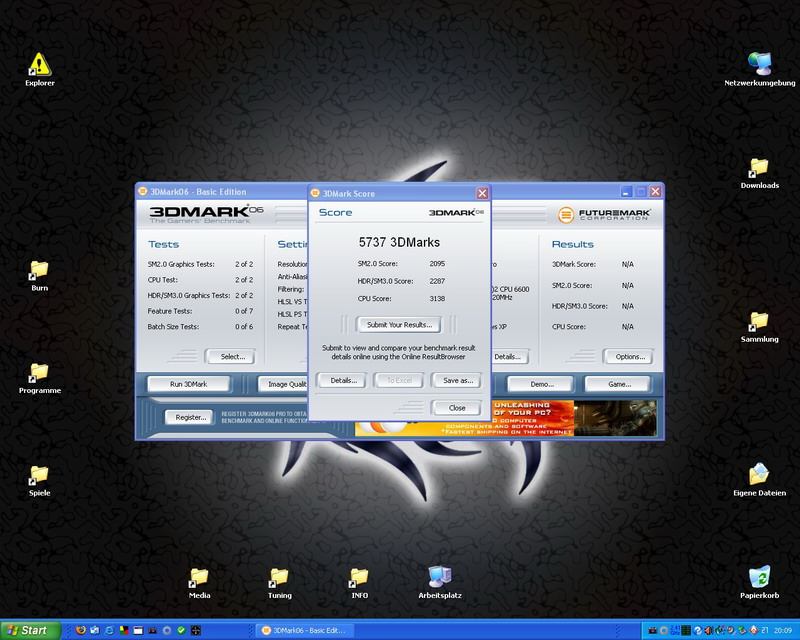Click the To Excel button
This screenshot has width=800, height=640.
(x=399, y=380)
